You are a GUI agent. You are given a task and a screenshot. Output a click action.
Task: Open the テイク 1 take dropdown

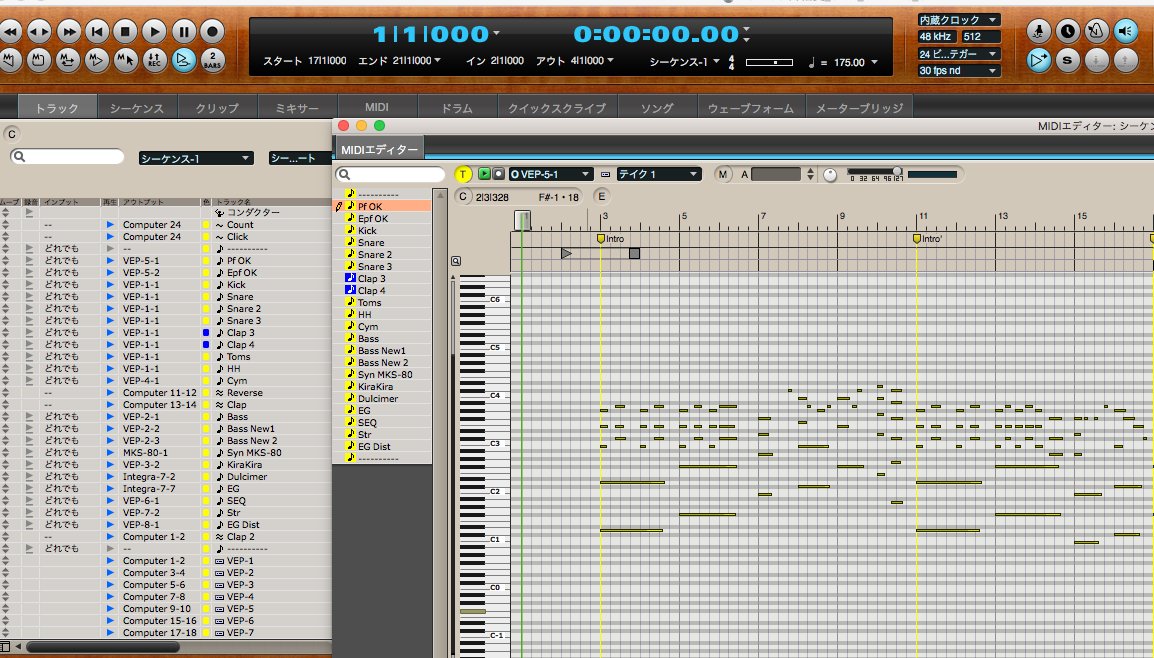pyautogui.click(x=658, y=174)
